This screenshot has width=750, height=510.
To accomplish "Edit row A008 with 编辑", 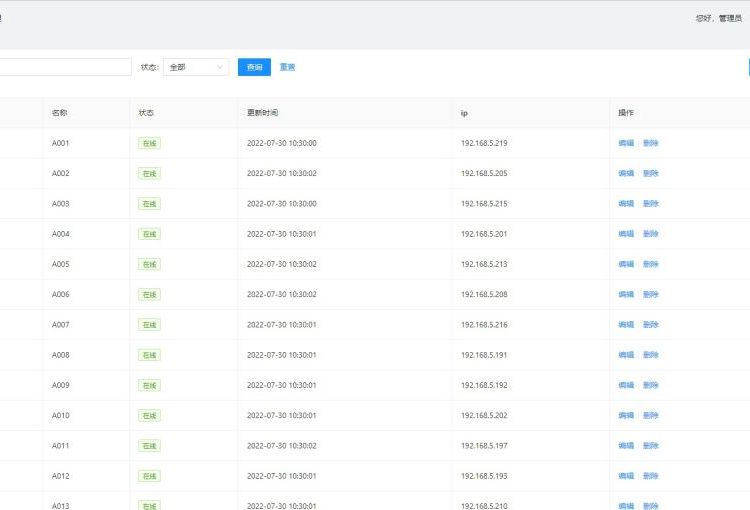I will [626, 355].
